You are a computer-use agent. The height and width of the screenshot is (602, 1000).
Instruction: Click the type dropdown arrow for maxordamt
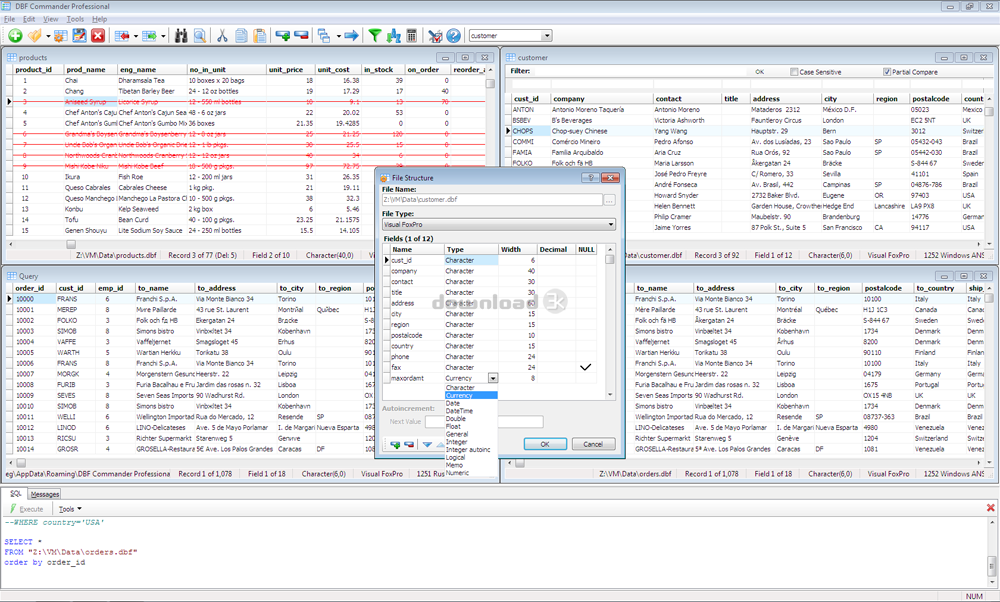(x=493, y=378)
